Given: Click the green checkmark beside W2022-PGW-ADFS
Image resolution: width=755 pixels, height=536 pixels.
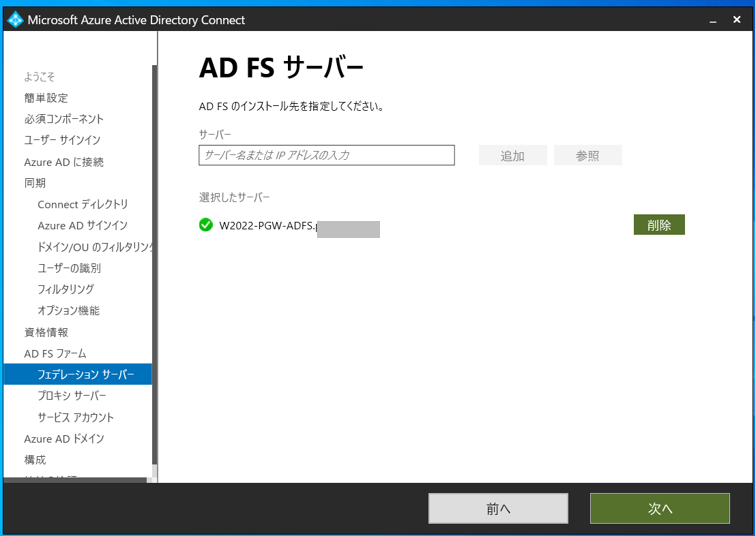Looking at the screenshot, I should (x=206, y=225).
